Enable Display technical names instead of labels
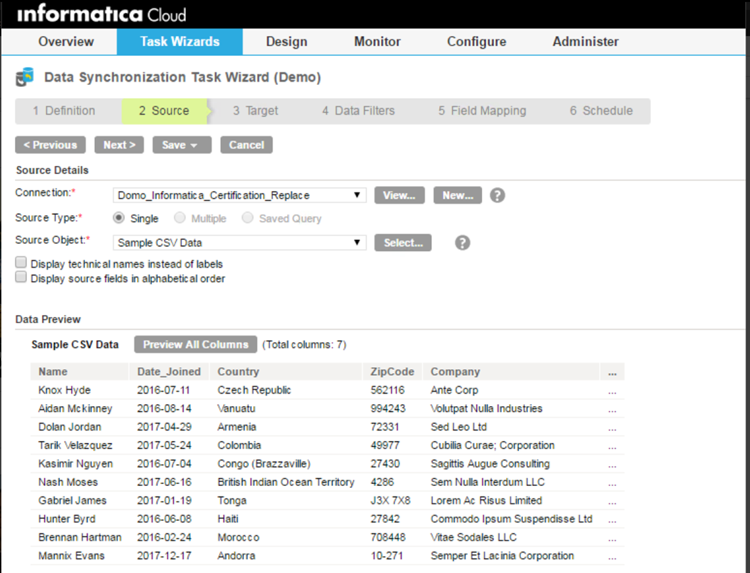The image size is (750, 573). pos(21,263)
